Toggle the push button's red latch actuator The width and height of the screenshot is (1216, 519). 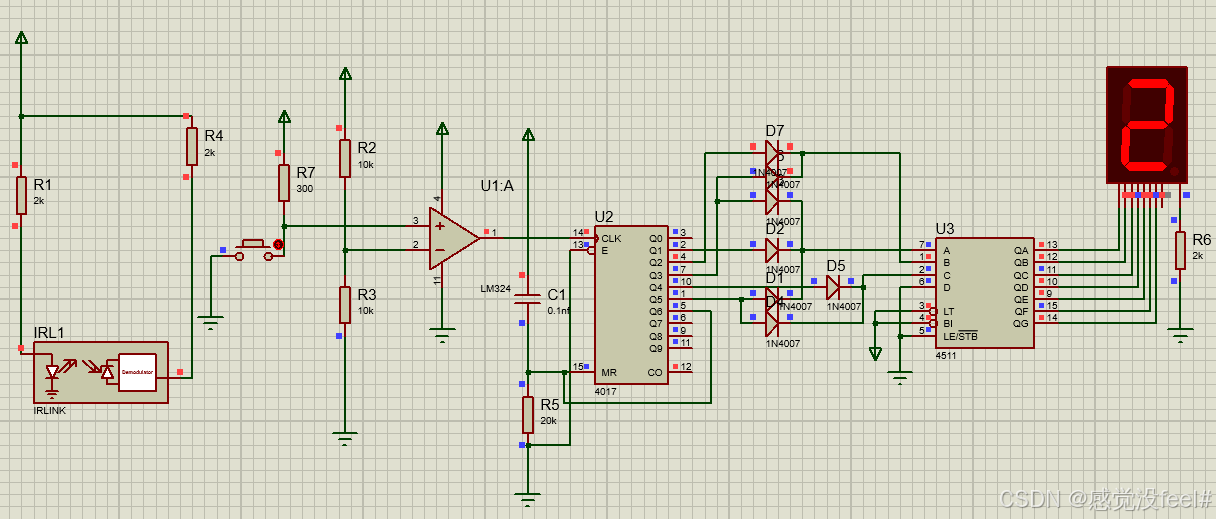pyautogui.click(x=278, y=244)
